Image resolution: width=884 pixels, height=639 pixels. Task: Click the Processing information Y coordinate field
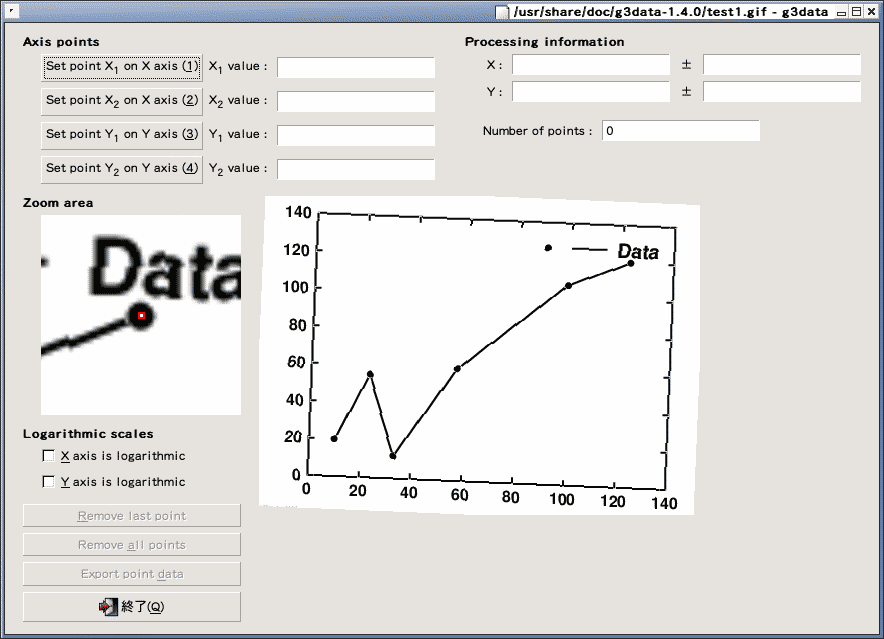point(591,91)
